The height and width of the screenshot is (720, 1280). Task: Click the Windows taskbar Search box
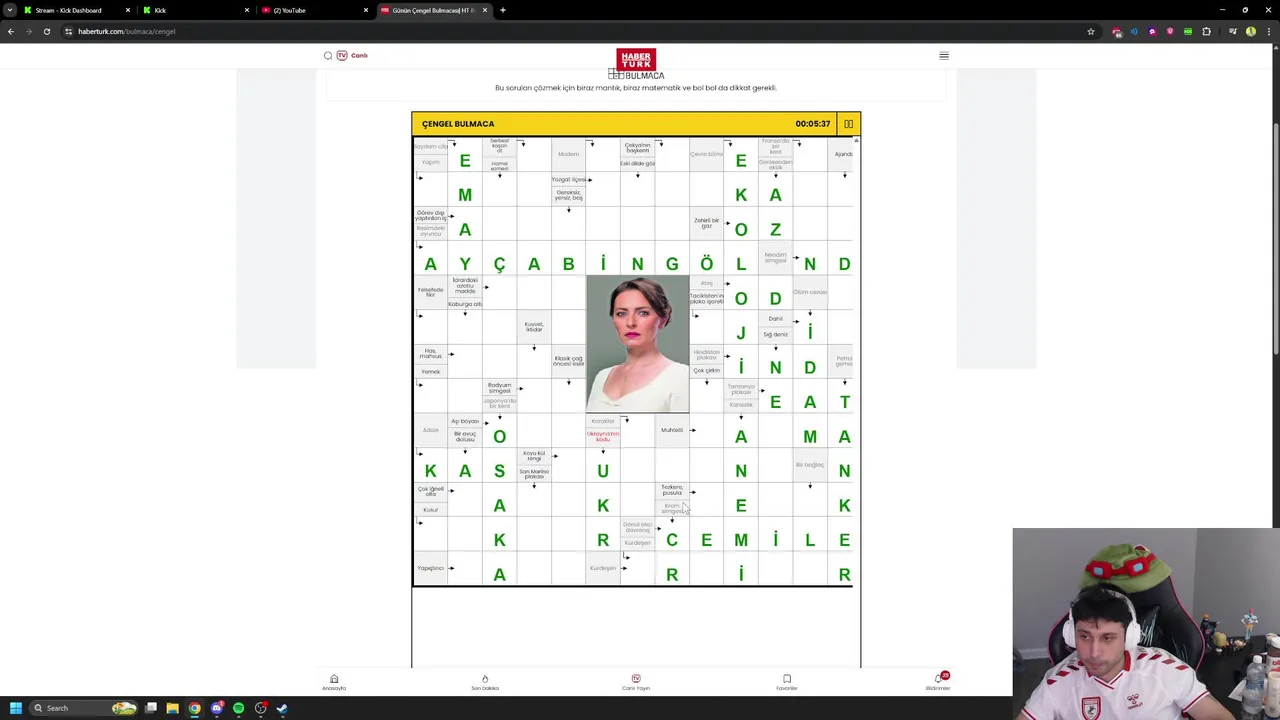point(84,708)
